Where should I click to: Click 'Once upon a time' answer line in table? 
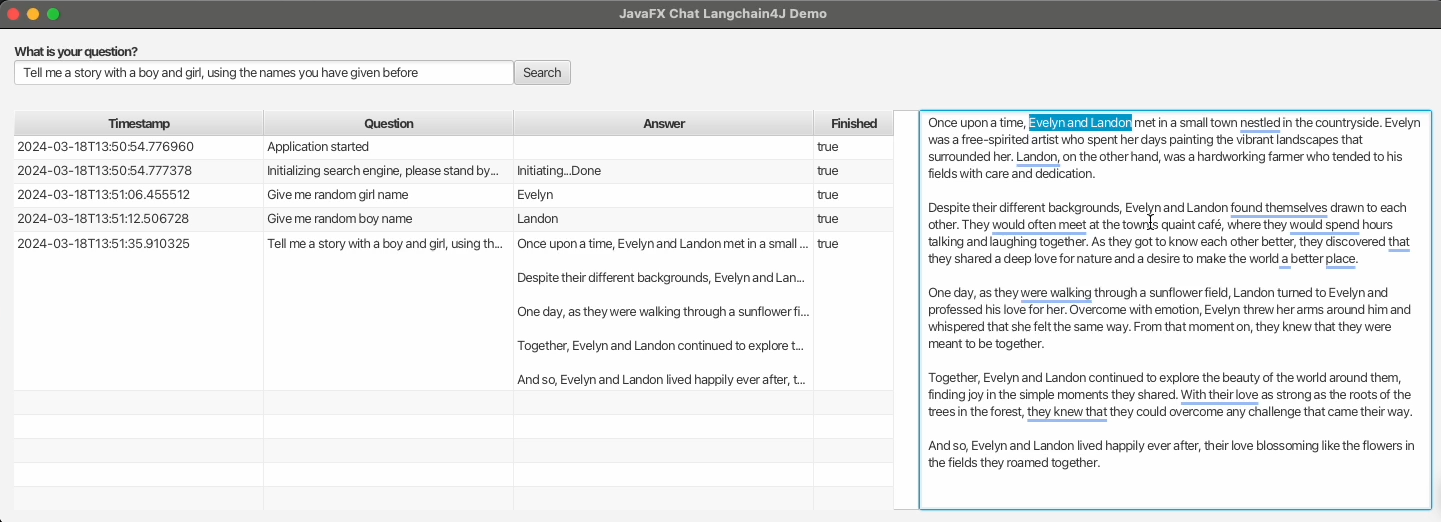coord(663,244)
